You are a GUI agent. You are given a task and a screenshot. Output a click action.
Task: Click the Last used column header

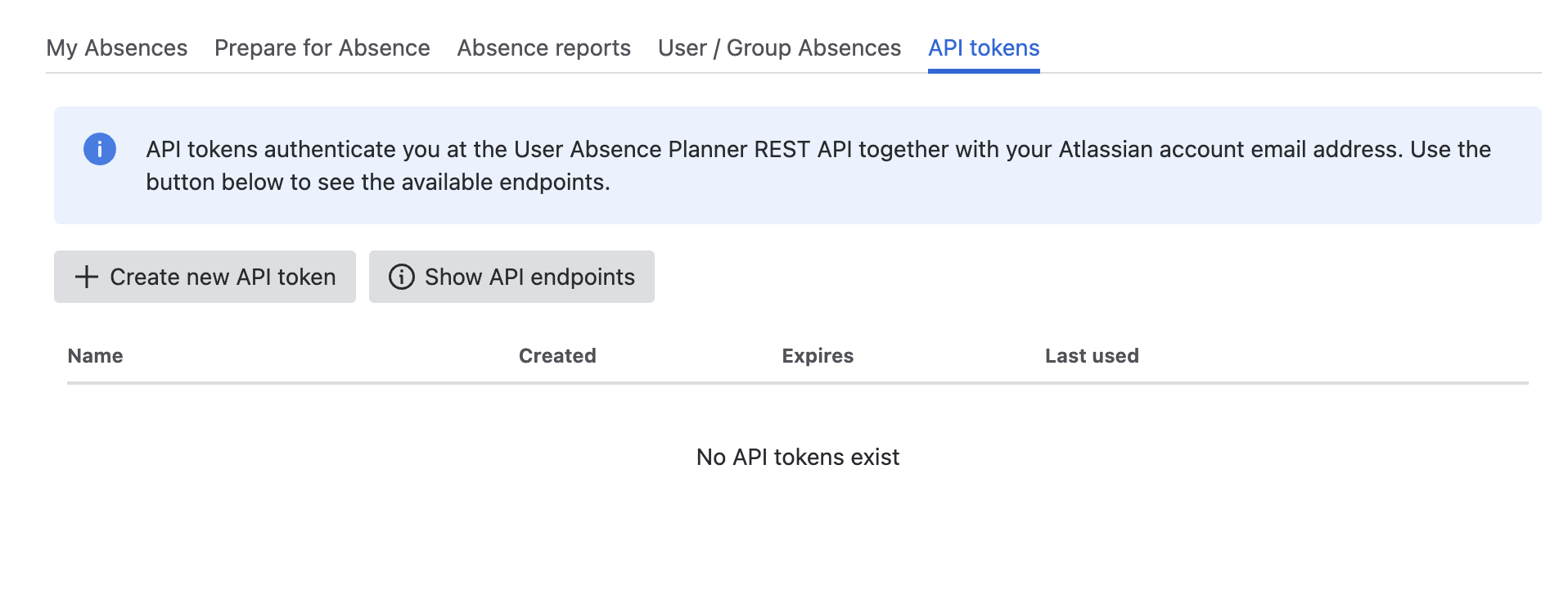coord(1092,356)
